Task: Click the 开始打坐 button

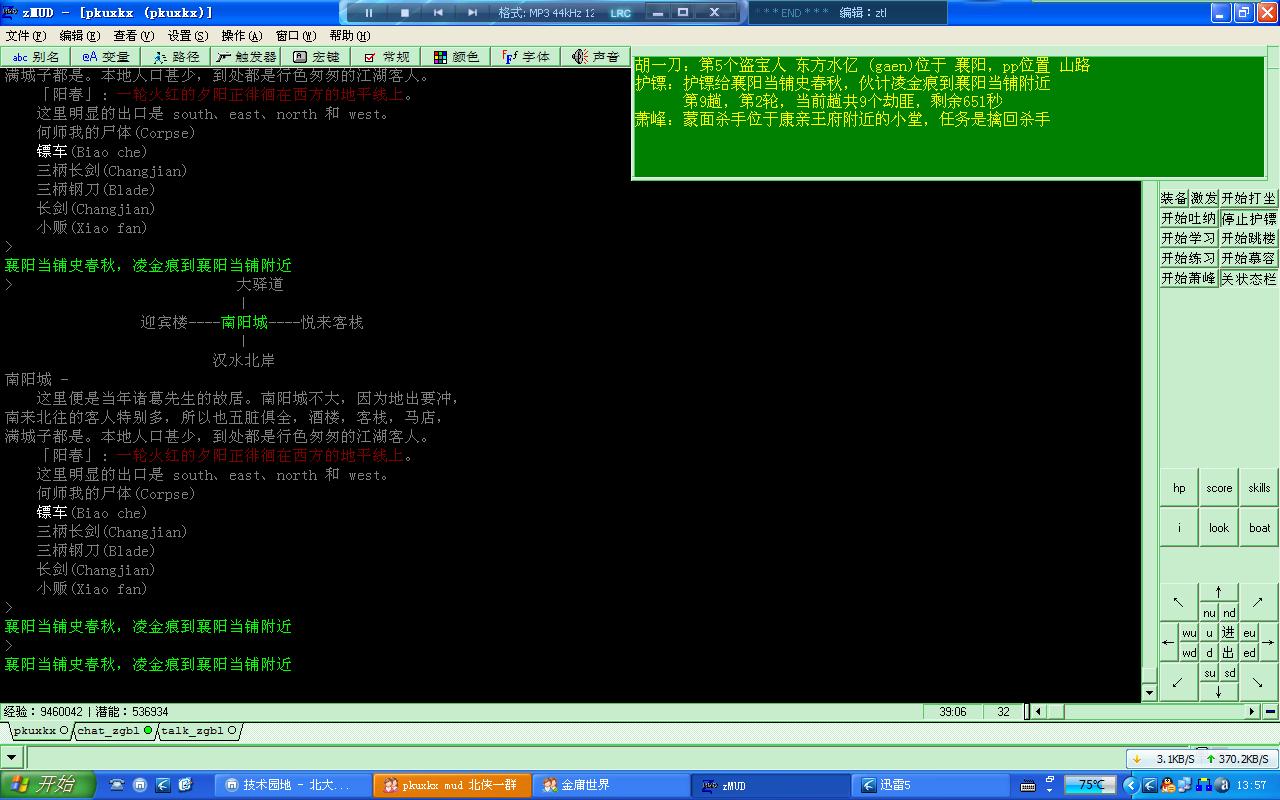Action: [x=1249, y=199]
